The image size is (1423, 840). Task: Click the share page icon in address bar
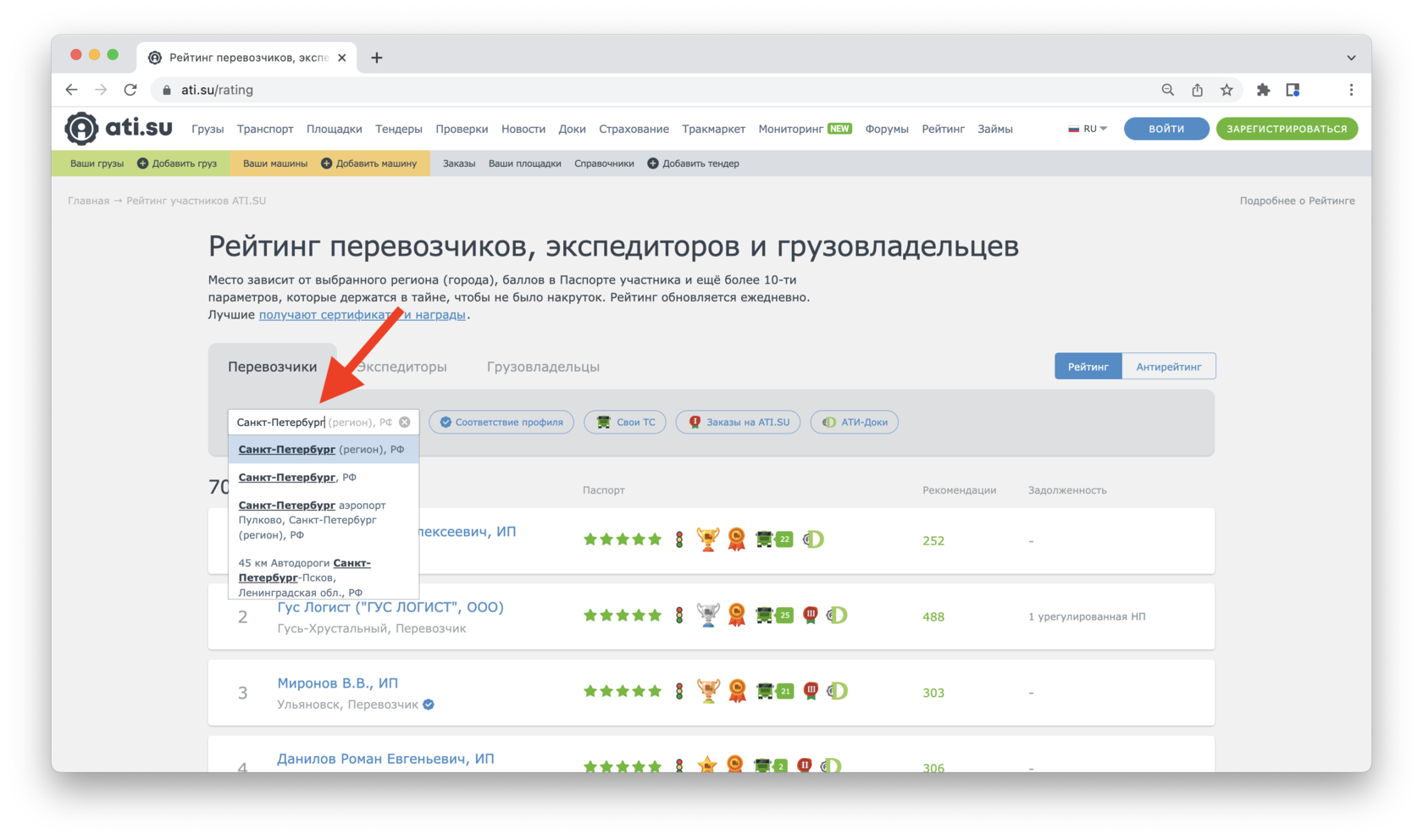pyautogui.click(x=1197, y=90)
